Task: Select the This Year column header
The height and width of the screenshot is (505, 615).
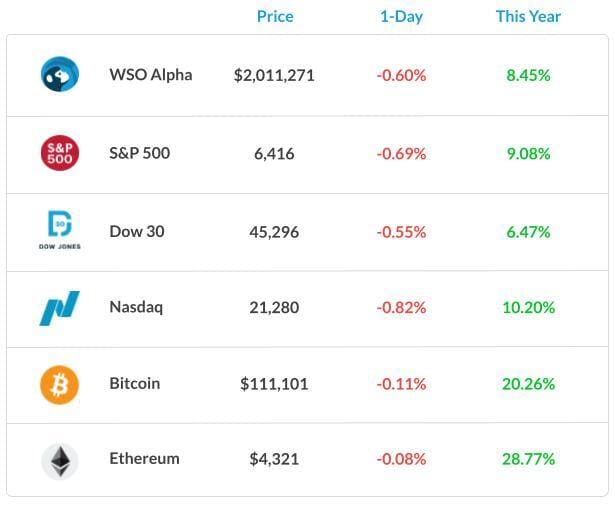Action: [x=528, y=16]
